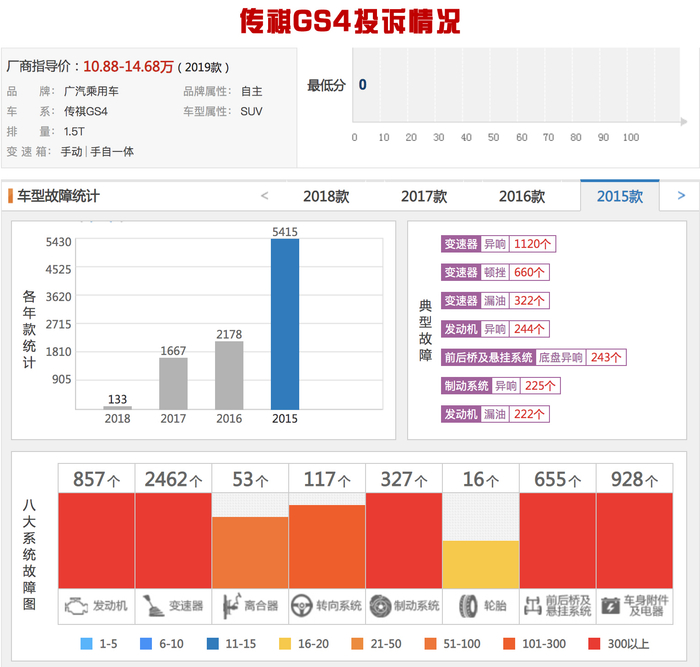Select the 2016款 model year tab
The width and height of the screenshot is (700, 667).
(522, 196)
